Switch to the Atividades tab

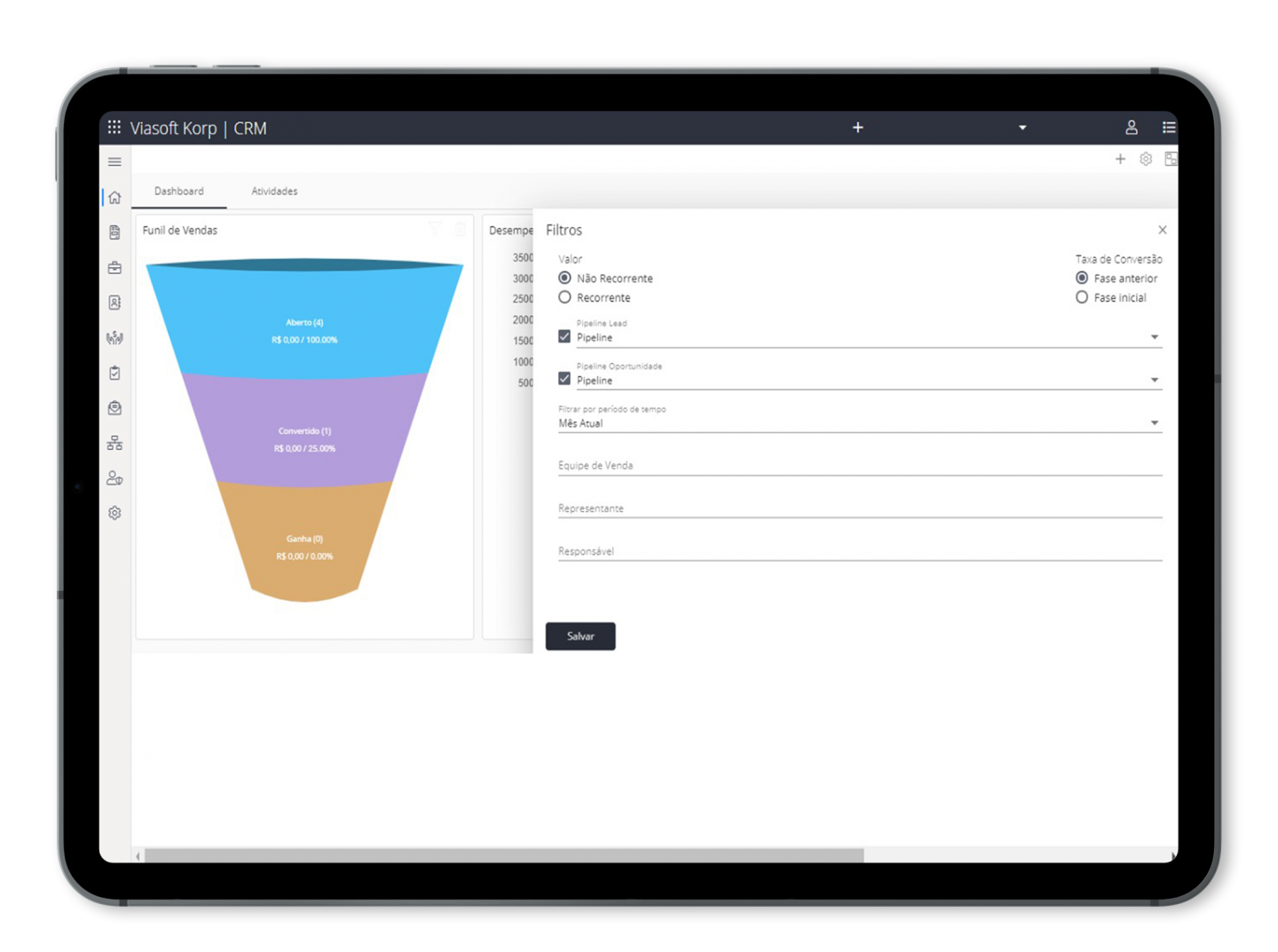[x=274, y=192]
